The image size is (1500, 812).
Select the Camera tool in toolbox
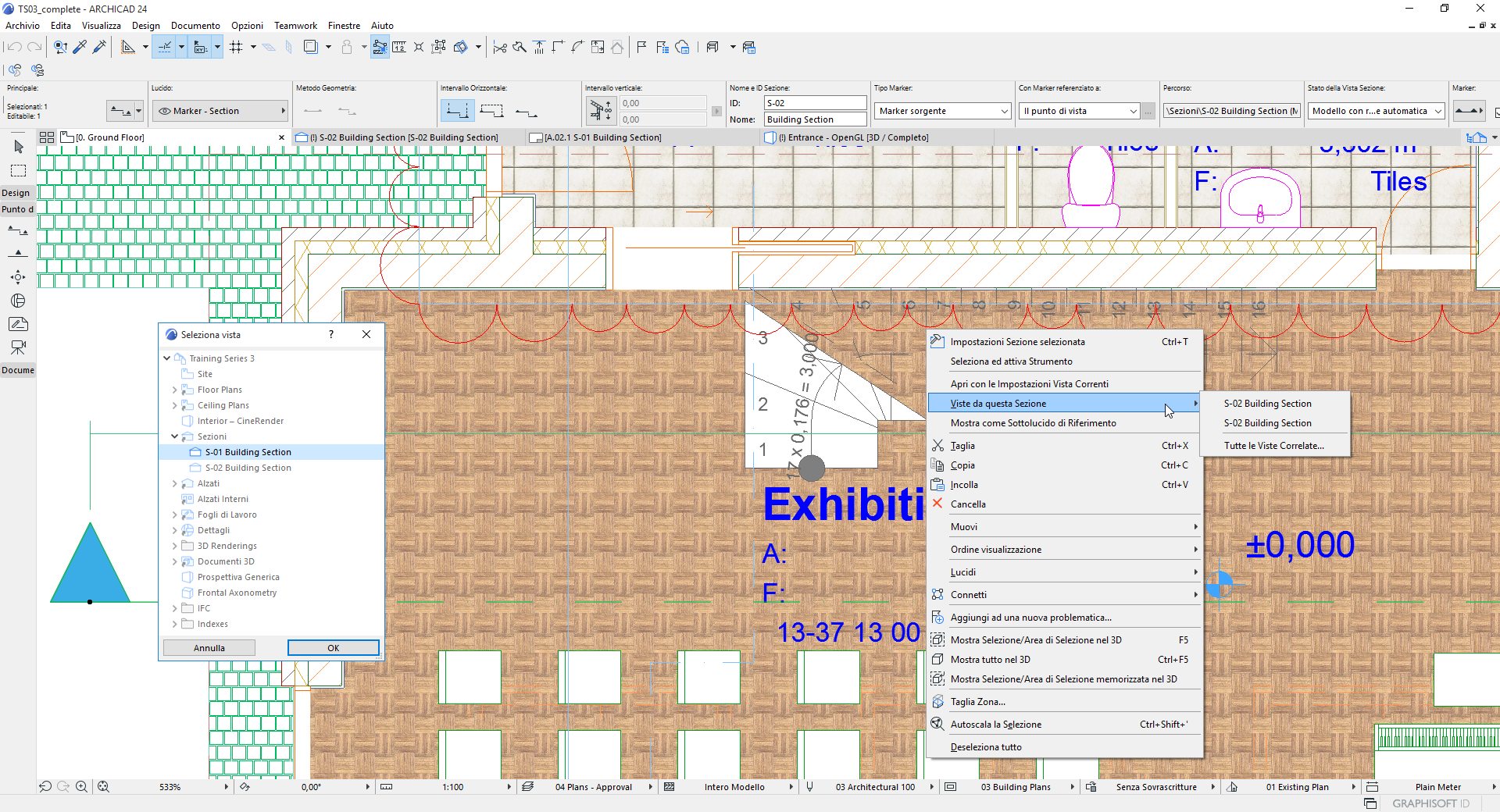18,347
